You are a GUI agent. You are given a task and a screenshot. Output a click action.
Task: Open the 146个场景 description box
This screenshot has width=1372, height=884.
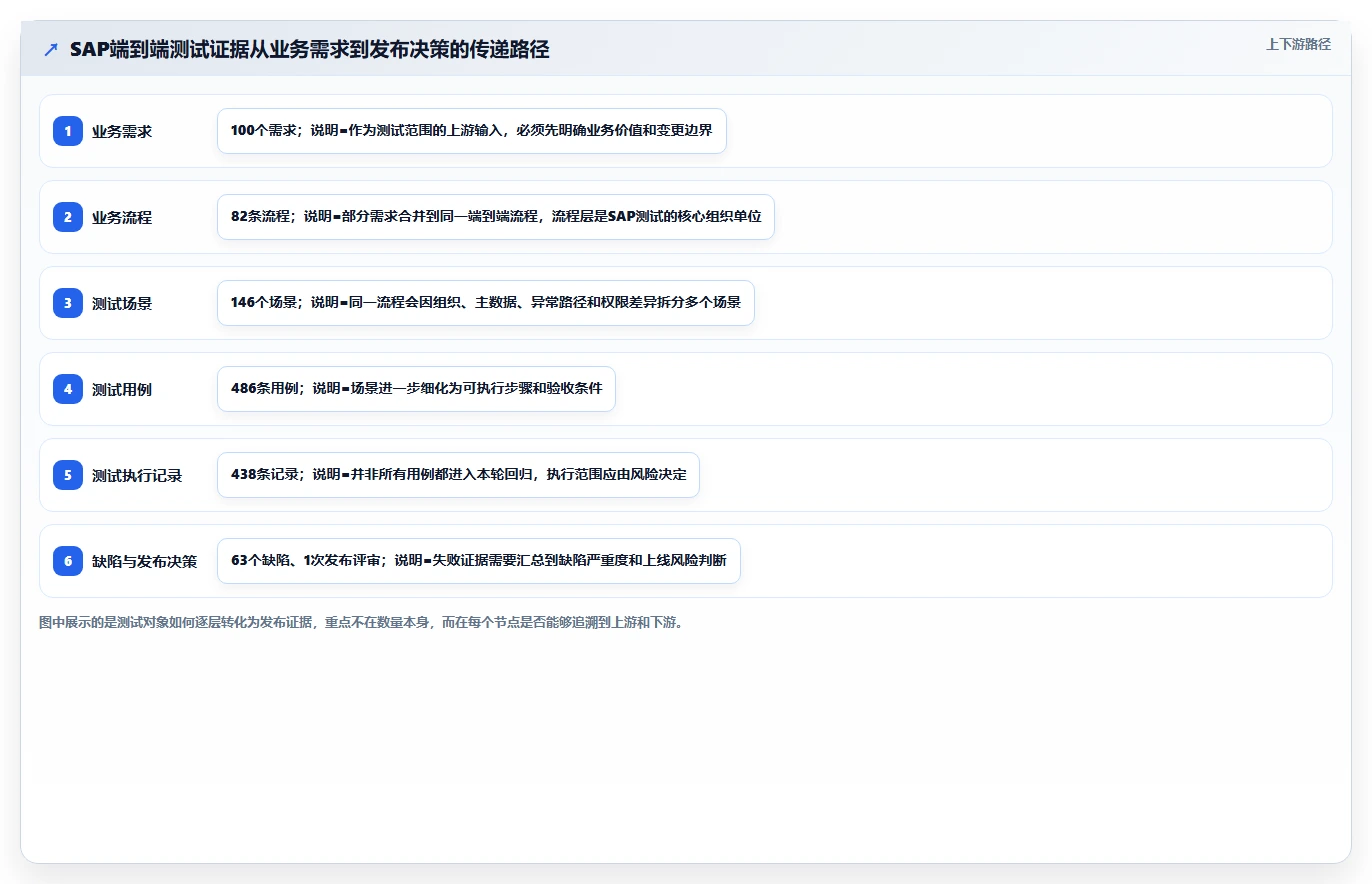click(x=485, y=303)
